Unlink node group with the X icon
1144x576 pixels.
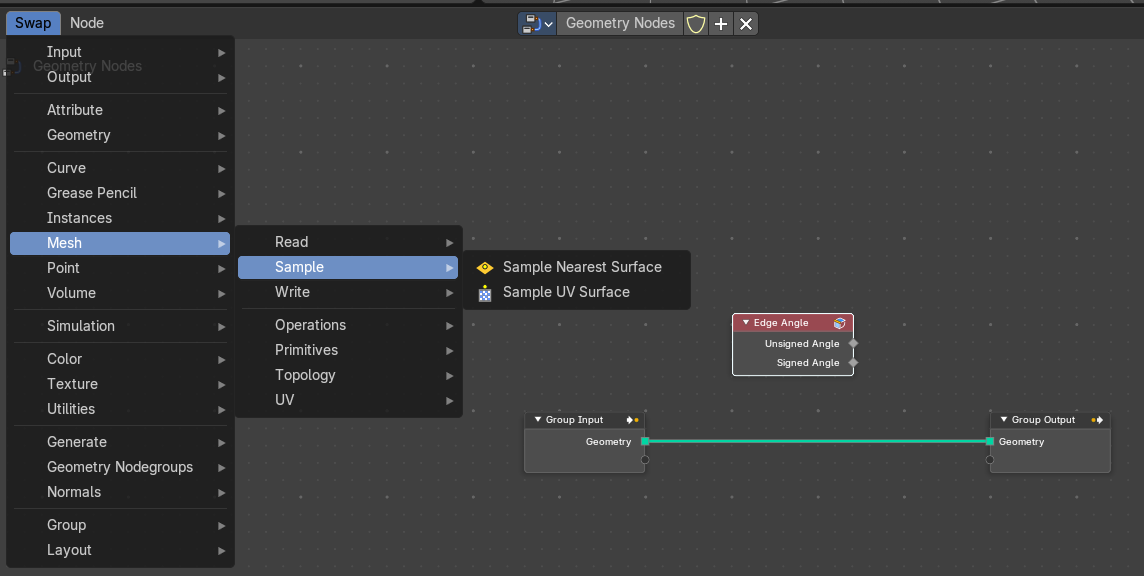tap(746, 23)
